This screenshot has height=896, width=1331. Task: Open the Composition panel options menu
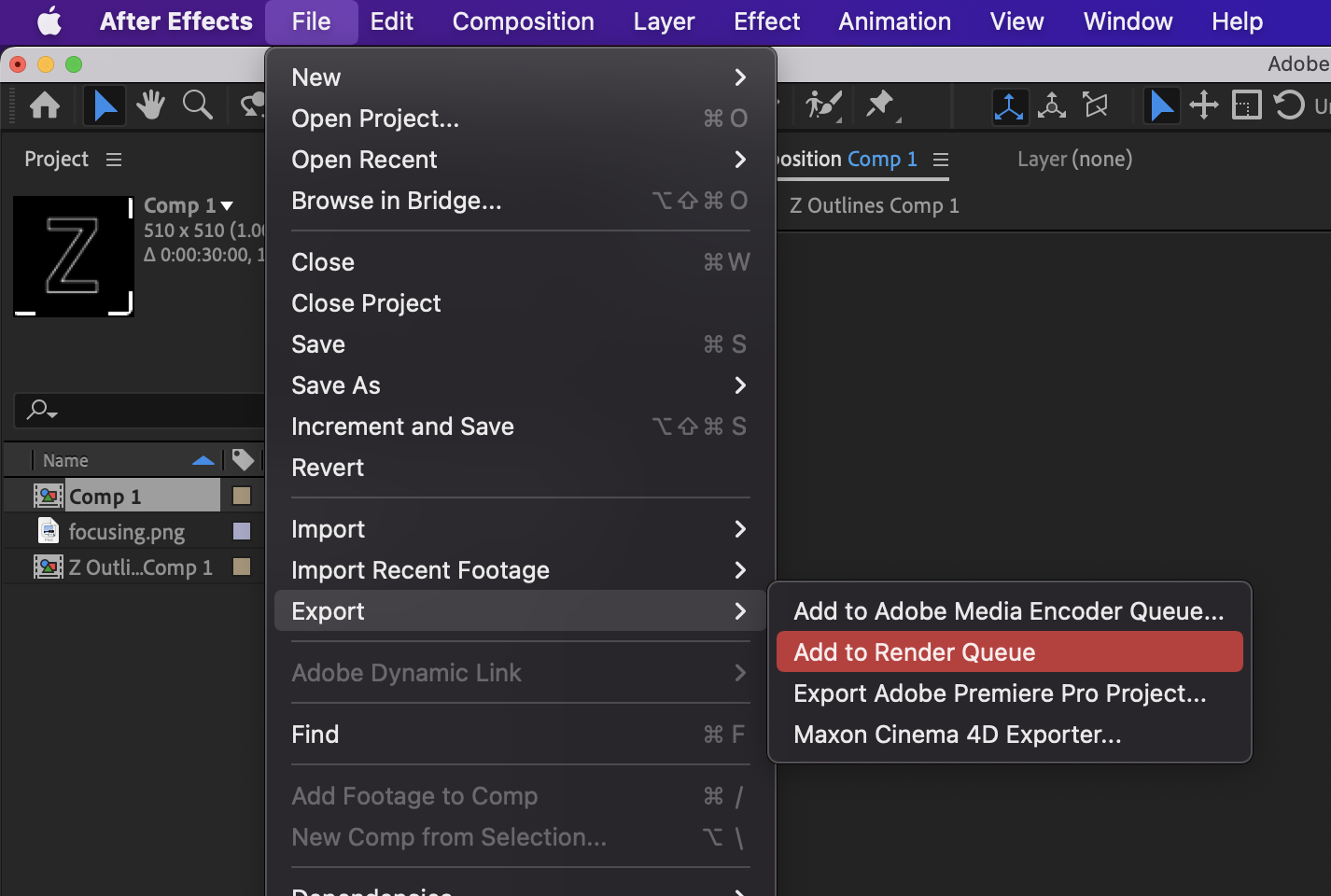coord(941,160)
